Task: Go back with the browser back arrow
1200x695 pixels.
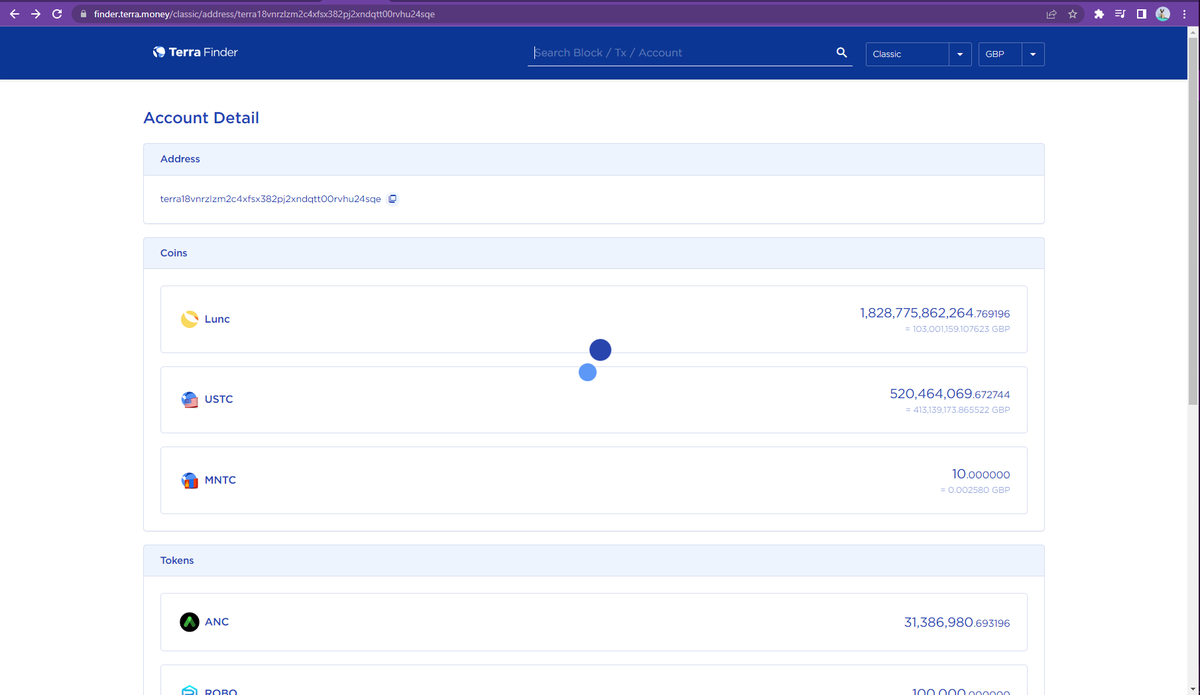Action: pyautogui.click(x=15, y=14)
